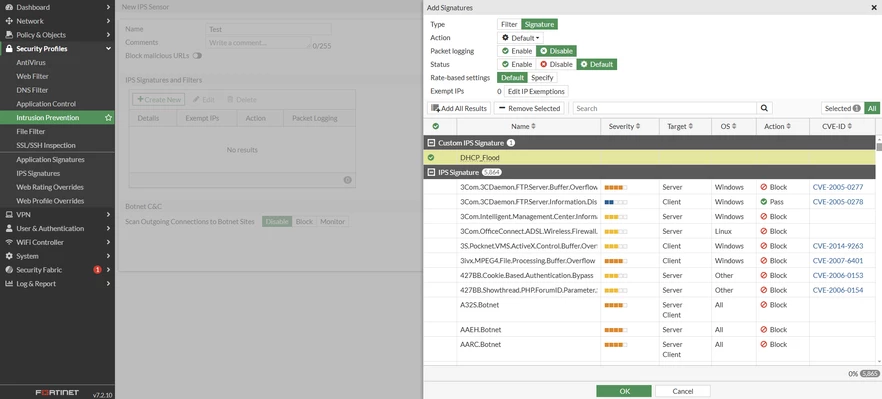Click the Remove Selected button

pos(529,108)
